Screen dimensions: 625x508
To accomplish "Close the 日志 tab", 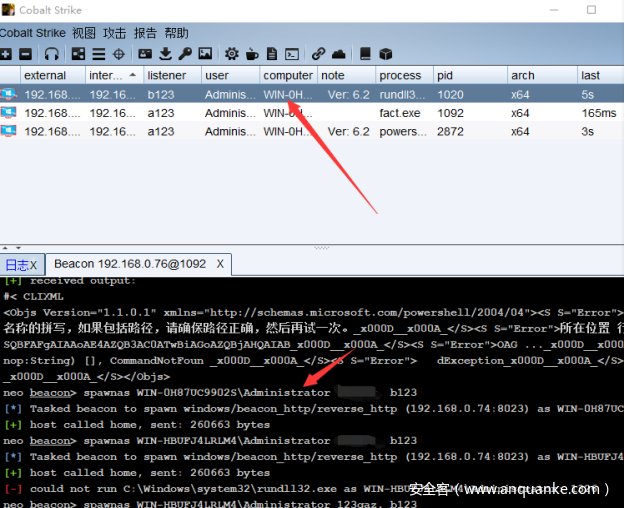I will tap(33, 265).
